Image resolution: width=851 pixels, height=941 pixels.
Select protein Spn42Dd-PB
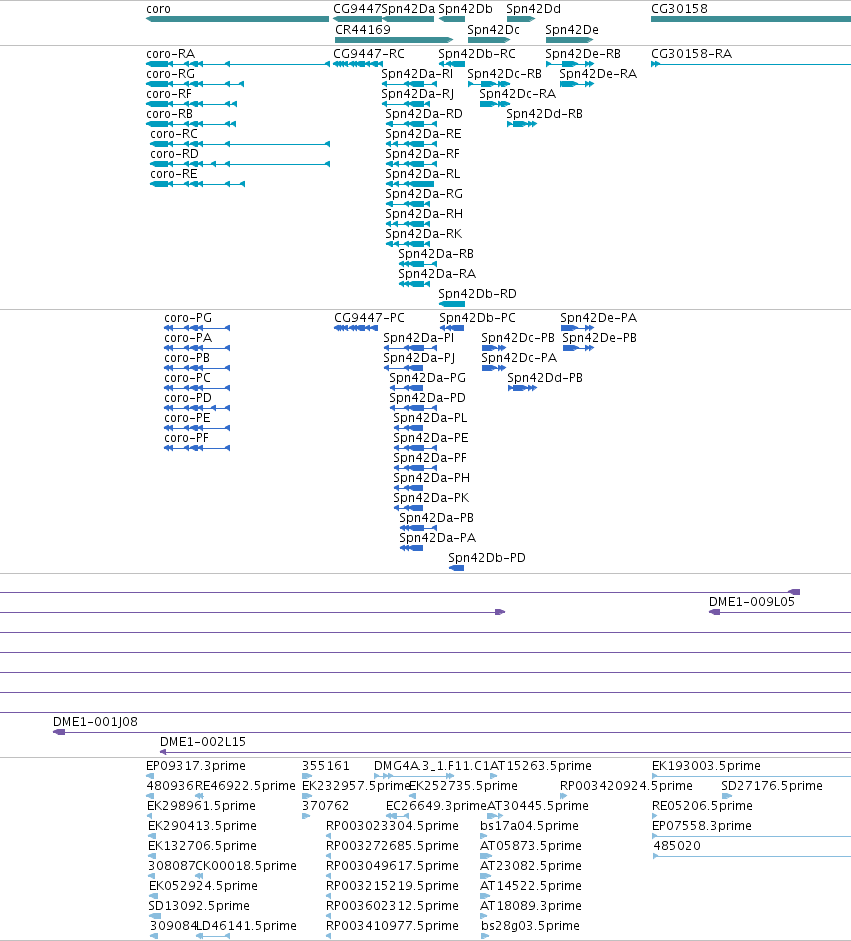pos(522,388)
